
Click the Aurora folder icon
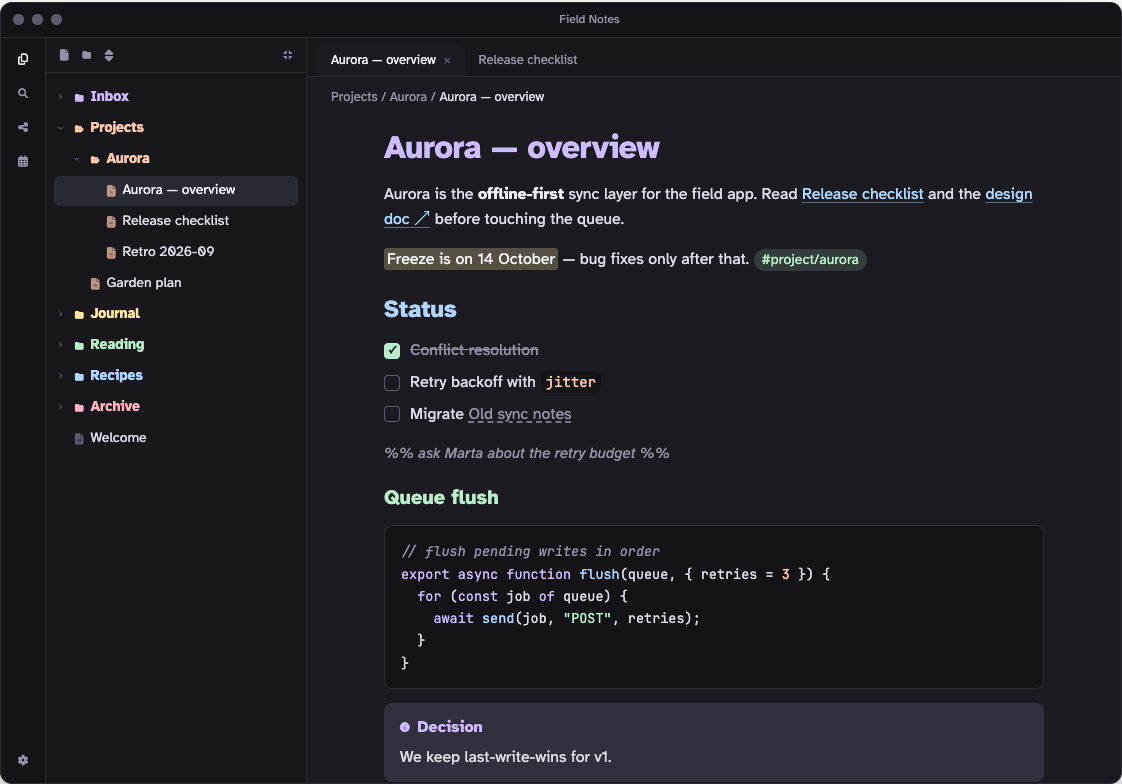click(95, 160)
